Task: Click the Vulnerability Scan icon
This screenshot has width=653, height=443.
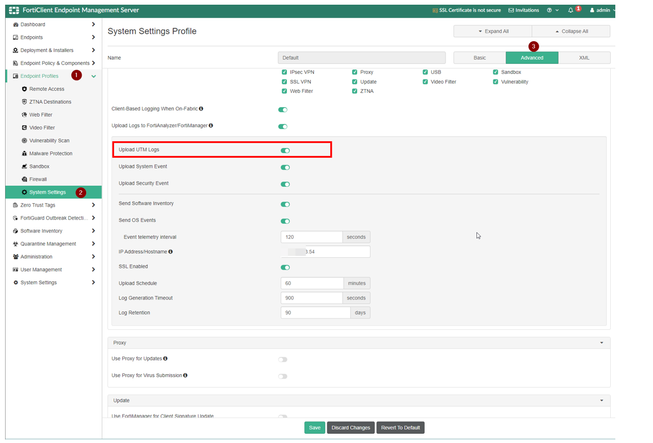Action: tap(24, 141)
